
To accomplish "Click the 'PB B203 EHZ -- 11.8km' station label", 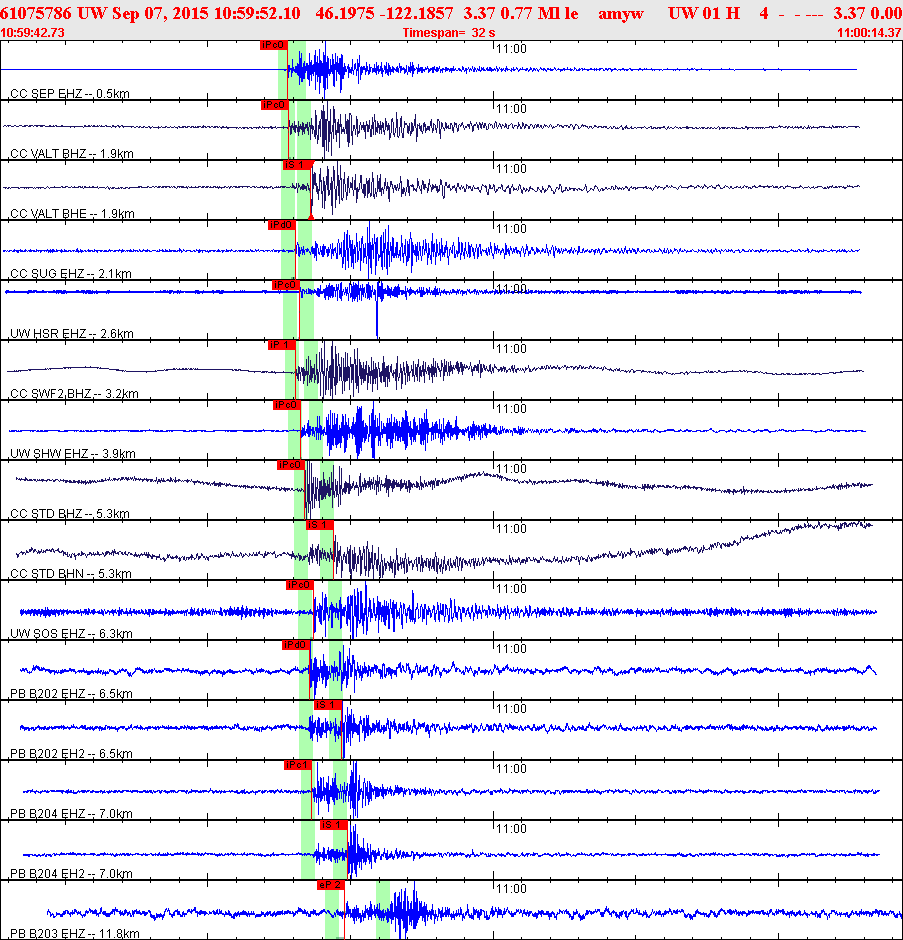I will click(x=75, y=933).
